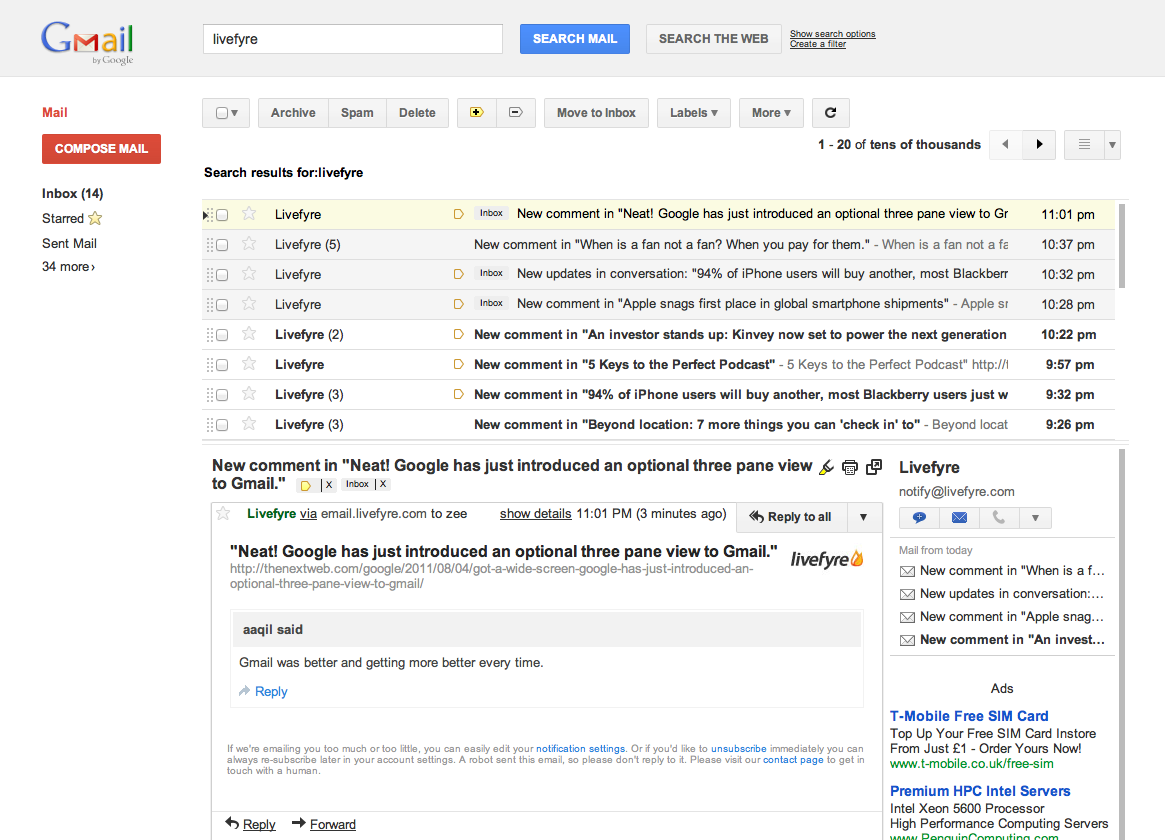Click the star icon next to Starred

tap(95, 218)
